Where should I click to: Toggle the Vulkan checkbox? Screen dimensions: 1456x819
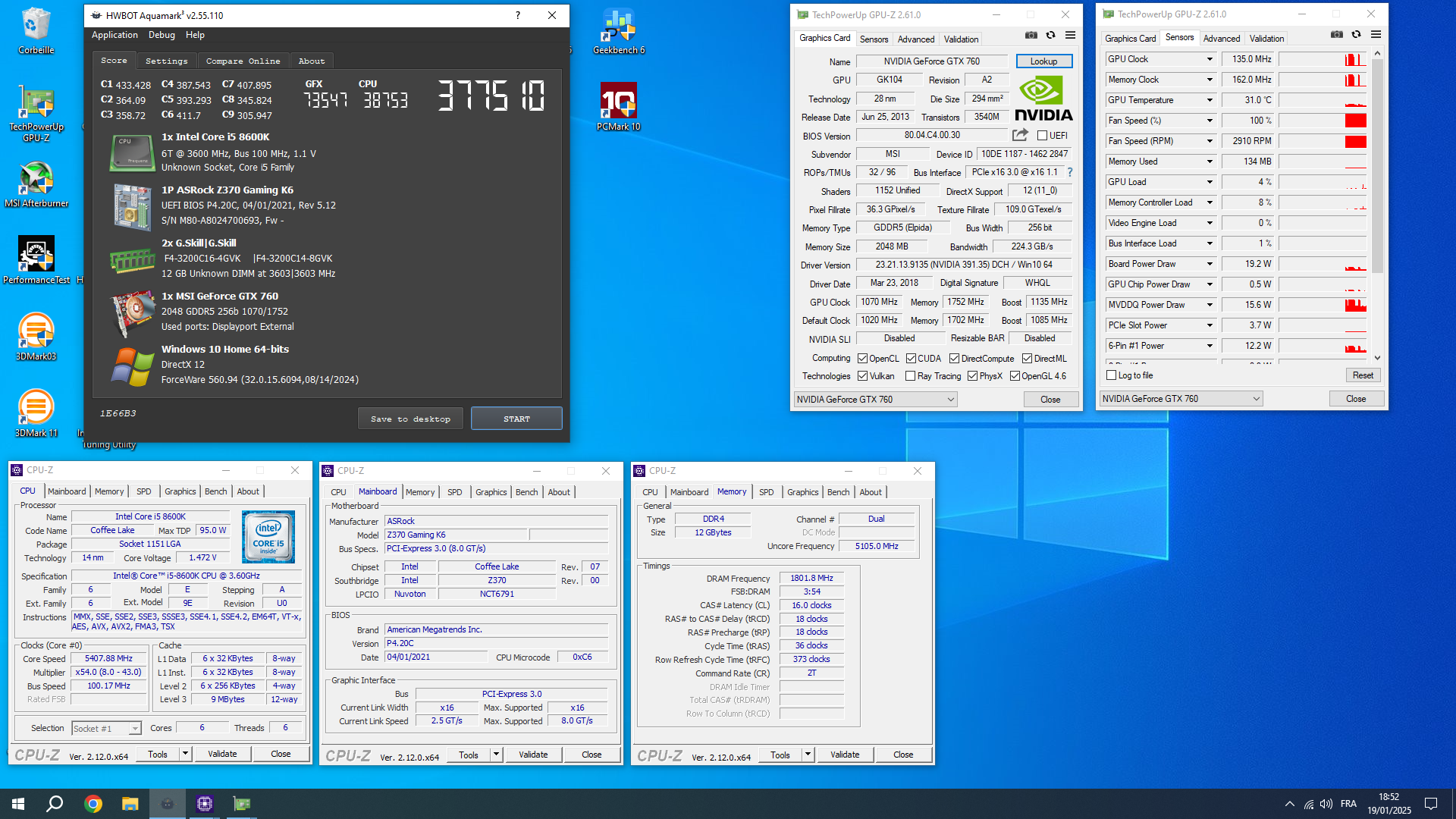pos(862,376)
